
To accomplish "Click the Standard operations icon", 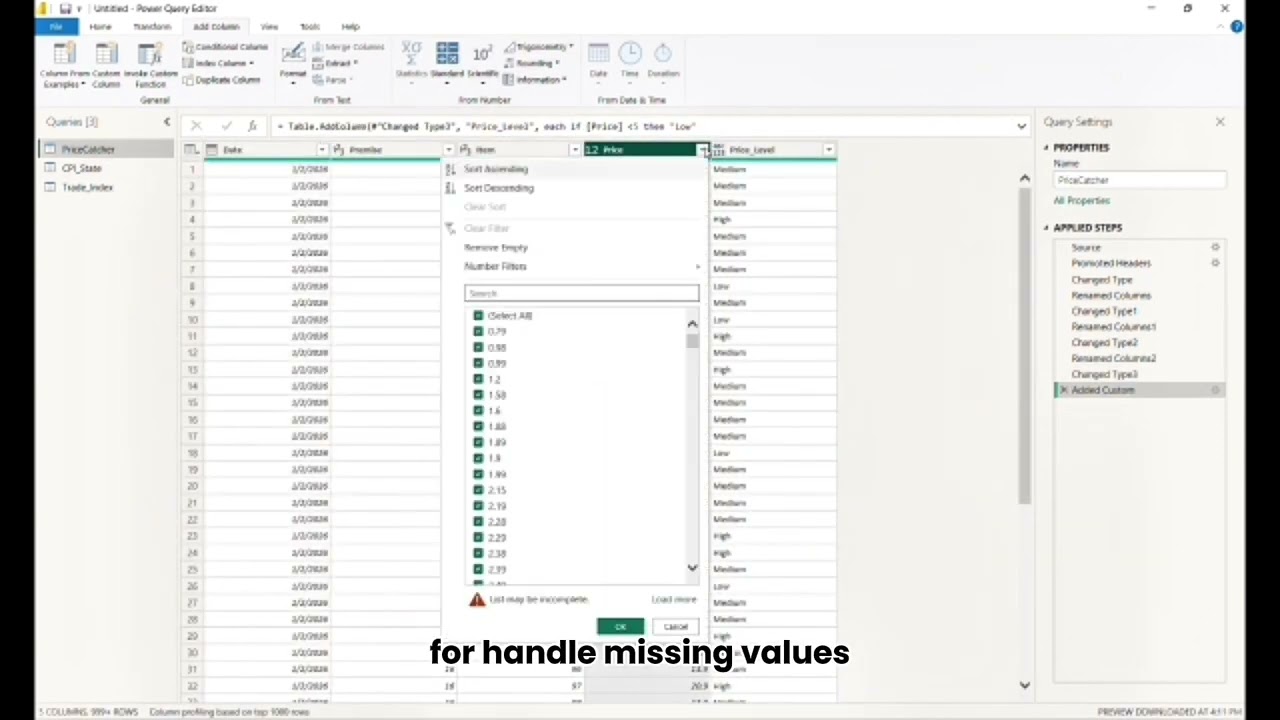I will 447,54.
